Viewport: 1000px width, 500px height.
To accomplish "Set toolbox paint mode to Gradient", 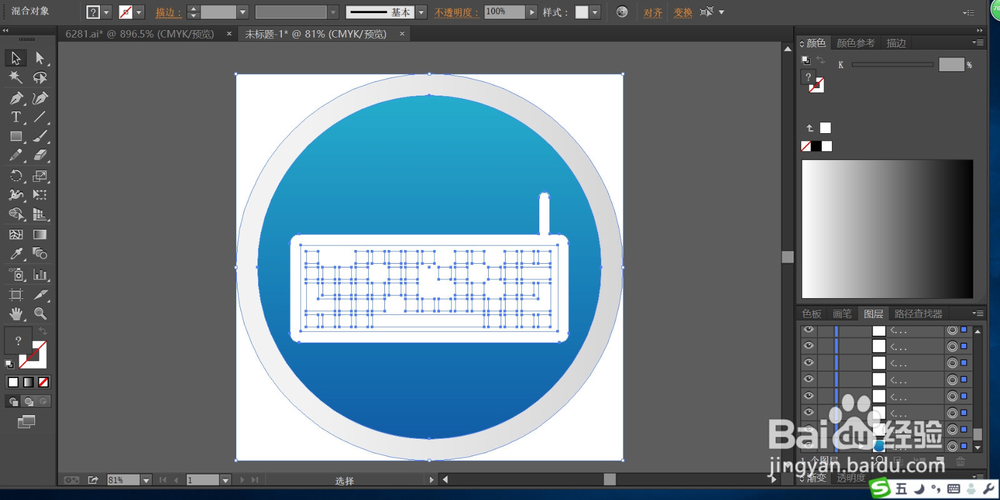I will pyautogui.click(x=28, y=382).
